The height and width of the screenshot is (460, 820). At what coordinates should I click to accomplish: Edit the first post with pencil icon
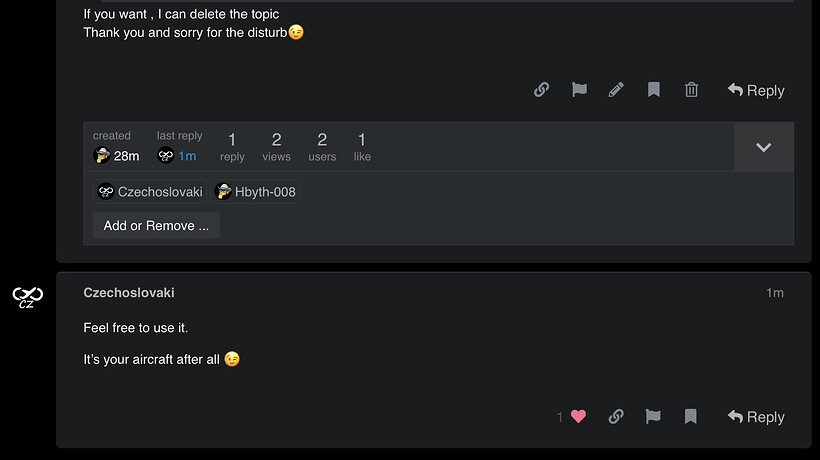click(x=616, y=90)
